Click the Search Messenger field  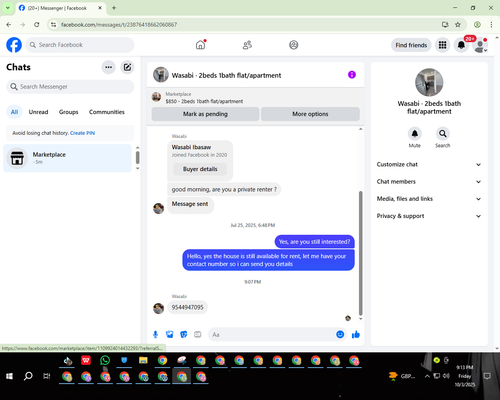click(x=70, y=87)
